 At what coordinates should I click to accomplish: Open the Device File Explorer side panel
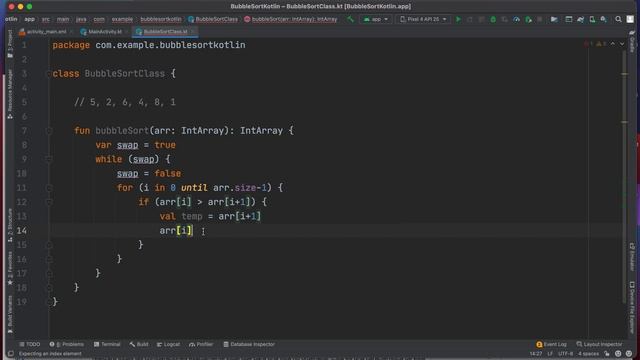pyautogui.click(x=632, y=307)
